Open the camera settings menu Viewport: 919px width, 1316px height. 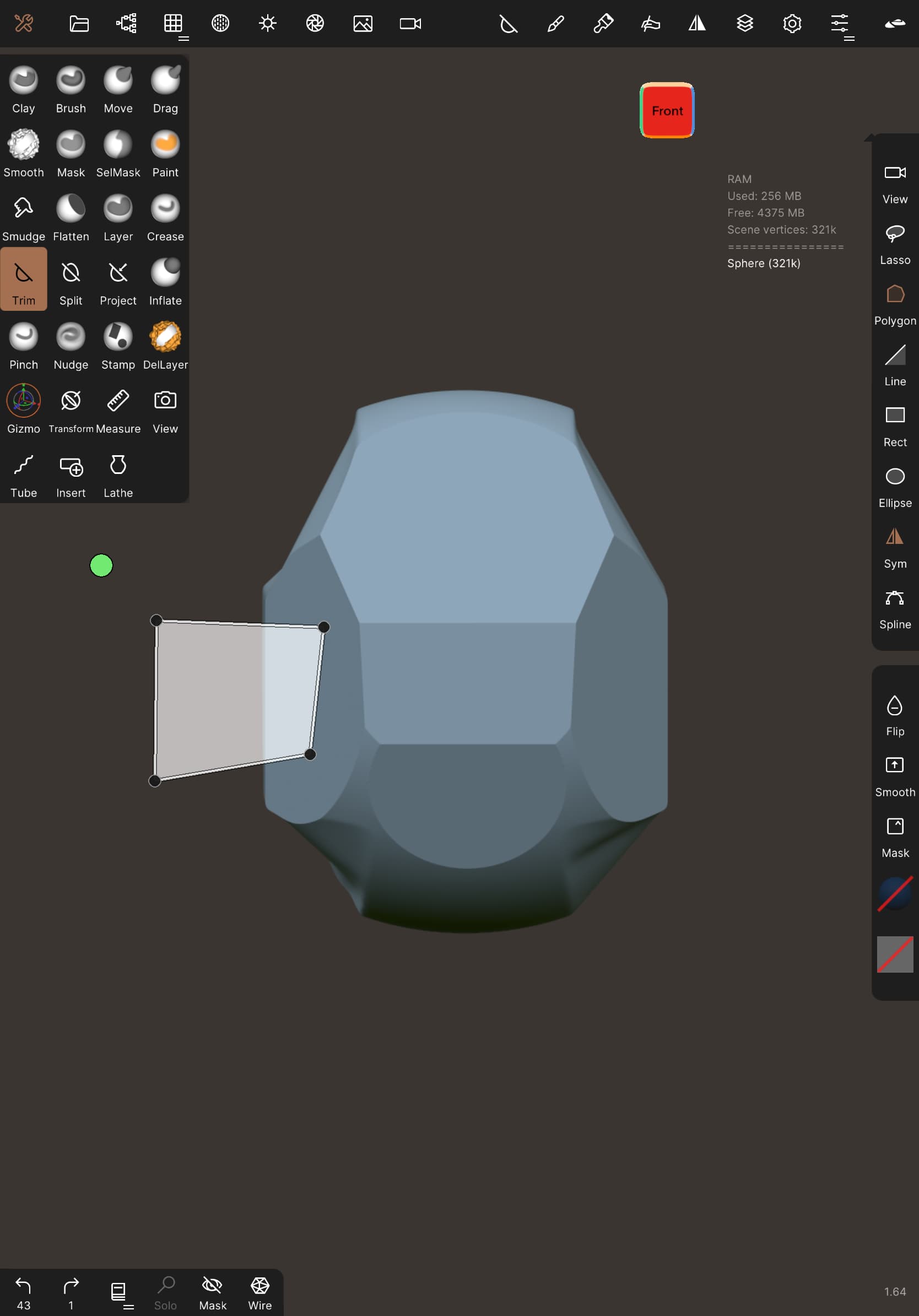pos(410,24)
